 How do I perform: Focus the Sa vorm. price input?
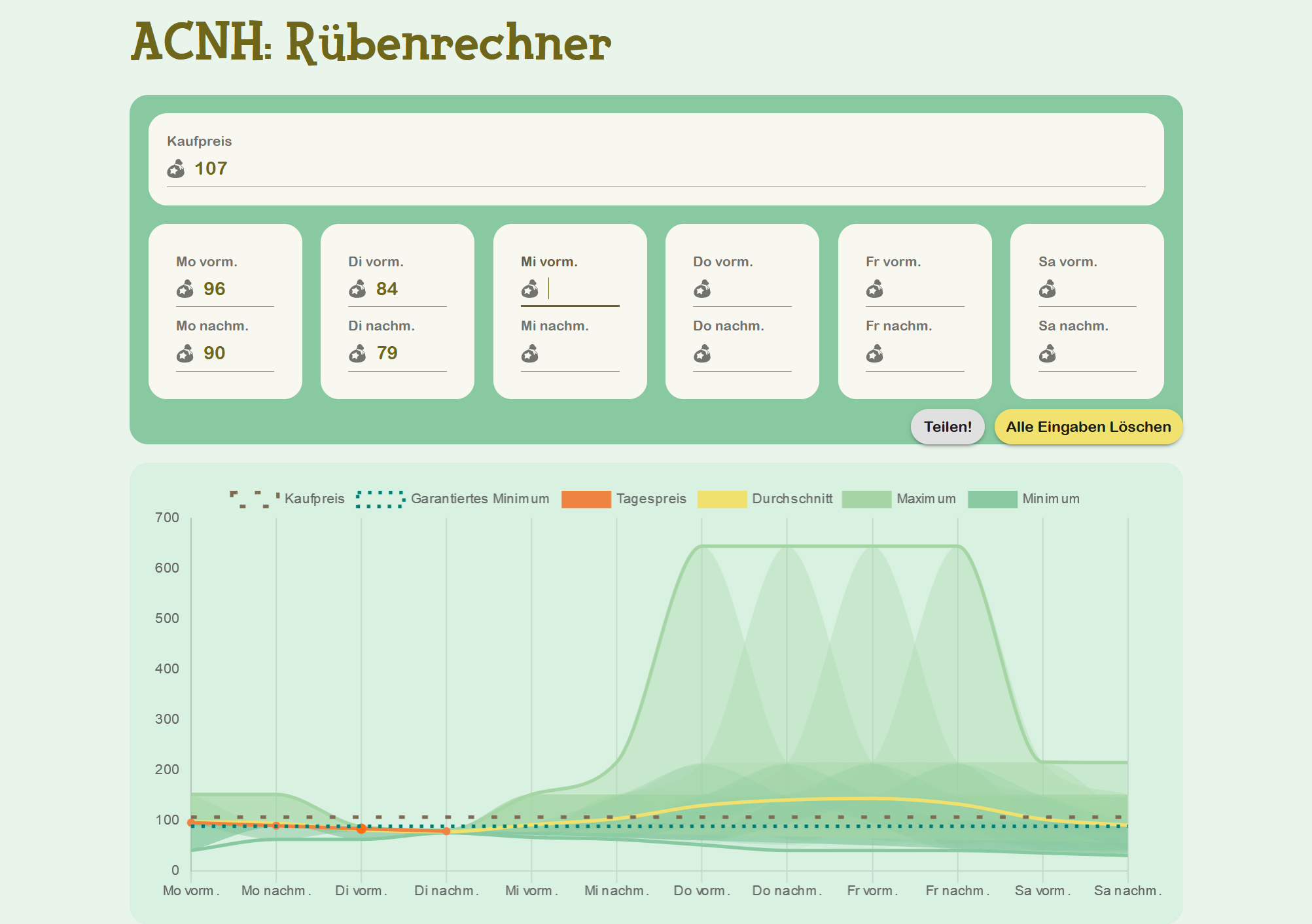(1101, 289)
